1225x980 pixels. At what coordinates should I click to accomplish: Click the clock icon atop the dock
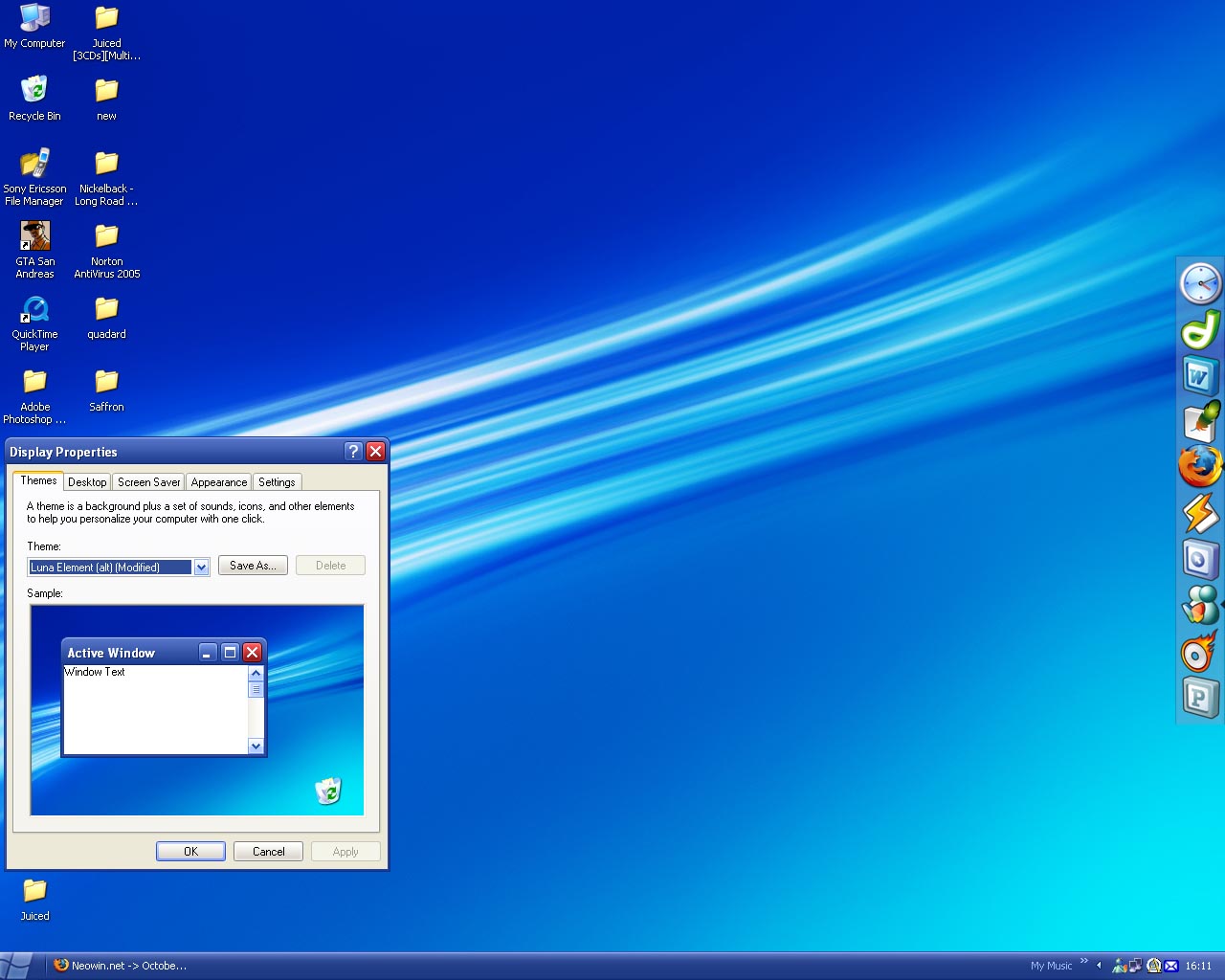[x=1201, y=283]
